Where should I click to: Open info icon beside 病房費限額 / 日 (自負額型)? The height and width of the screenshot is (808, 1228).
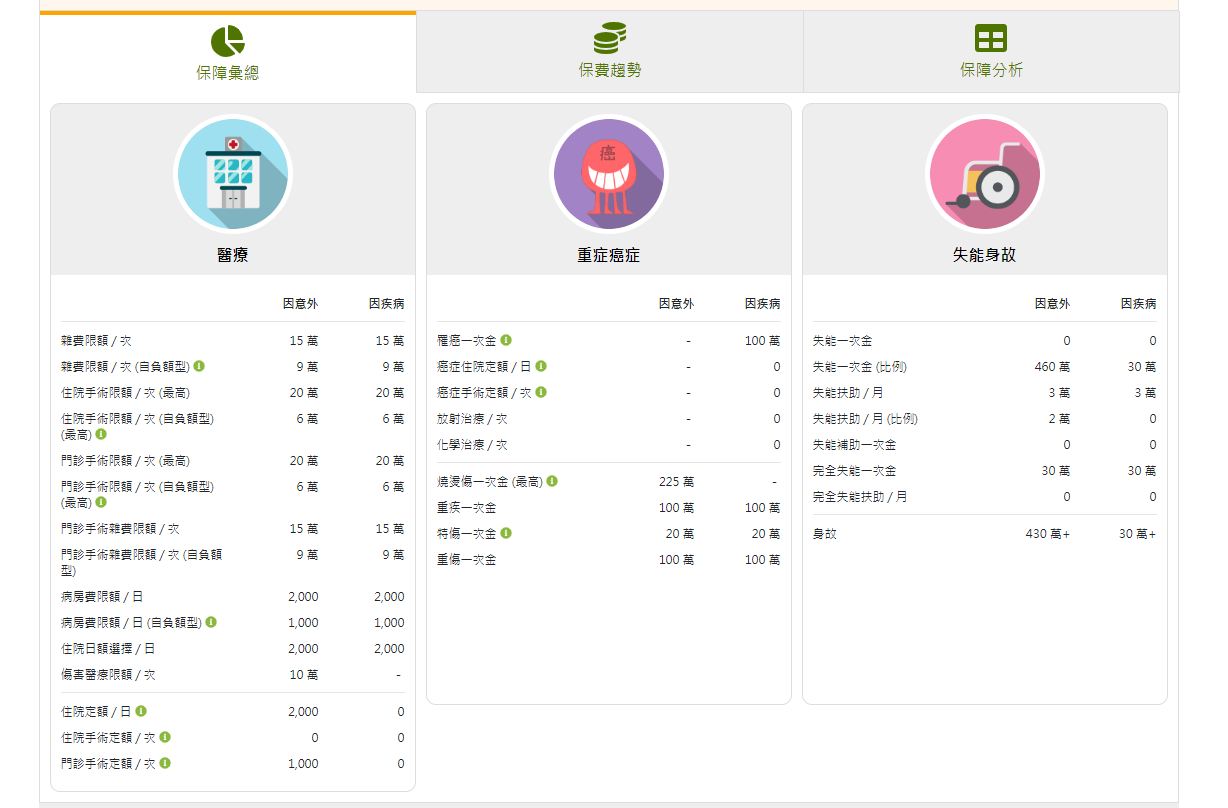(211, 622)
